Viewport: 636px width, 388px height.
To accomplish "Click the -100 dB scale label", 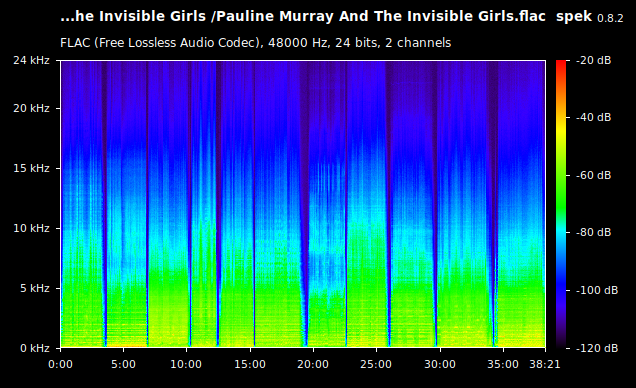I will 597,290.
